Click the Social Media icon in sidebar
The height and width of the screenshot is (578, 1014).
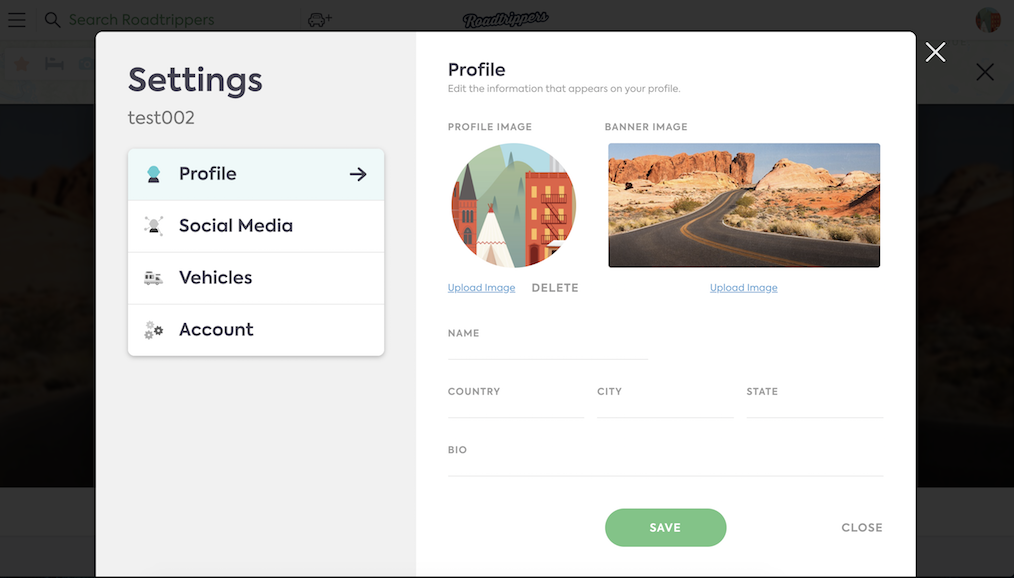pyautogui.click(x=153, y=226)
